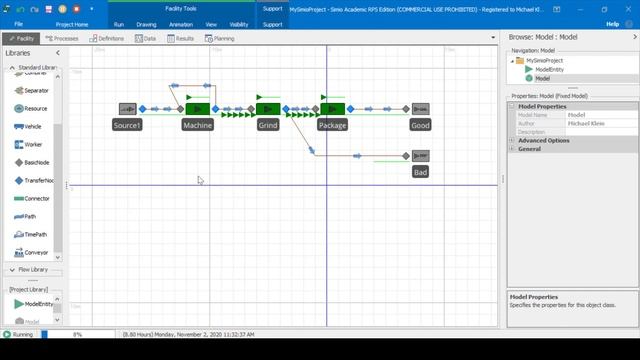Switch to the Run ribbon tab

click(119, 24)
